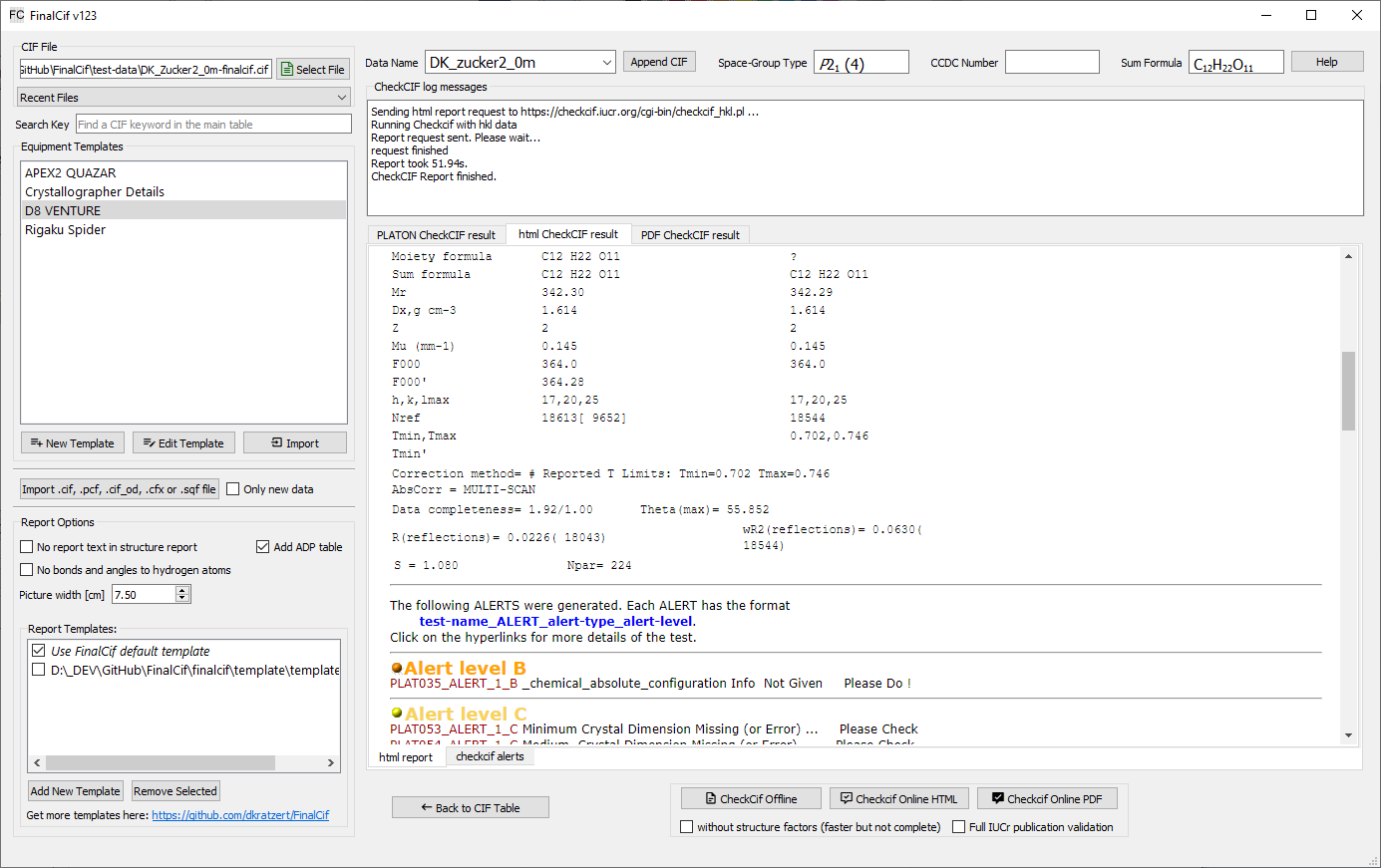
Task: Click the Import template icon button
Action: click(295, 443)
